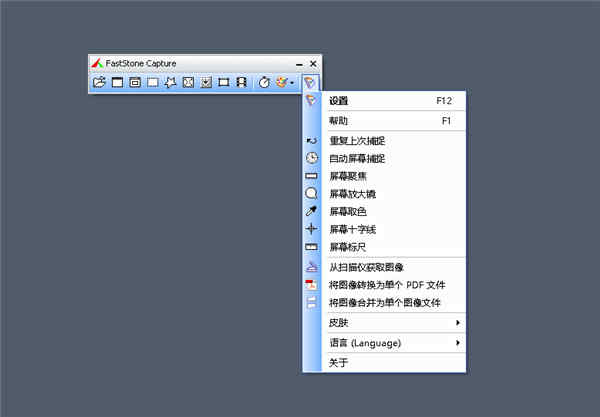Select Capture Freehand Region icon

coord(170,82)
